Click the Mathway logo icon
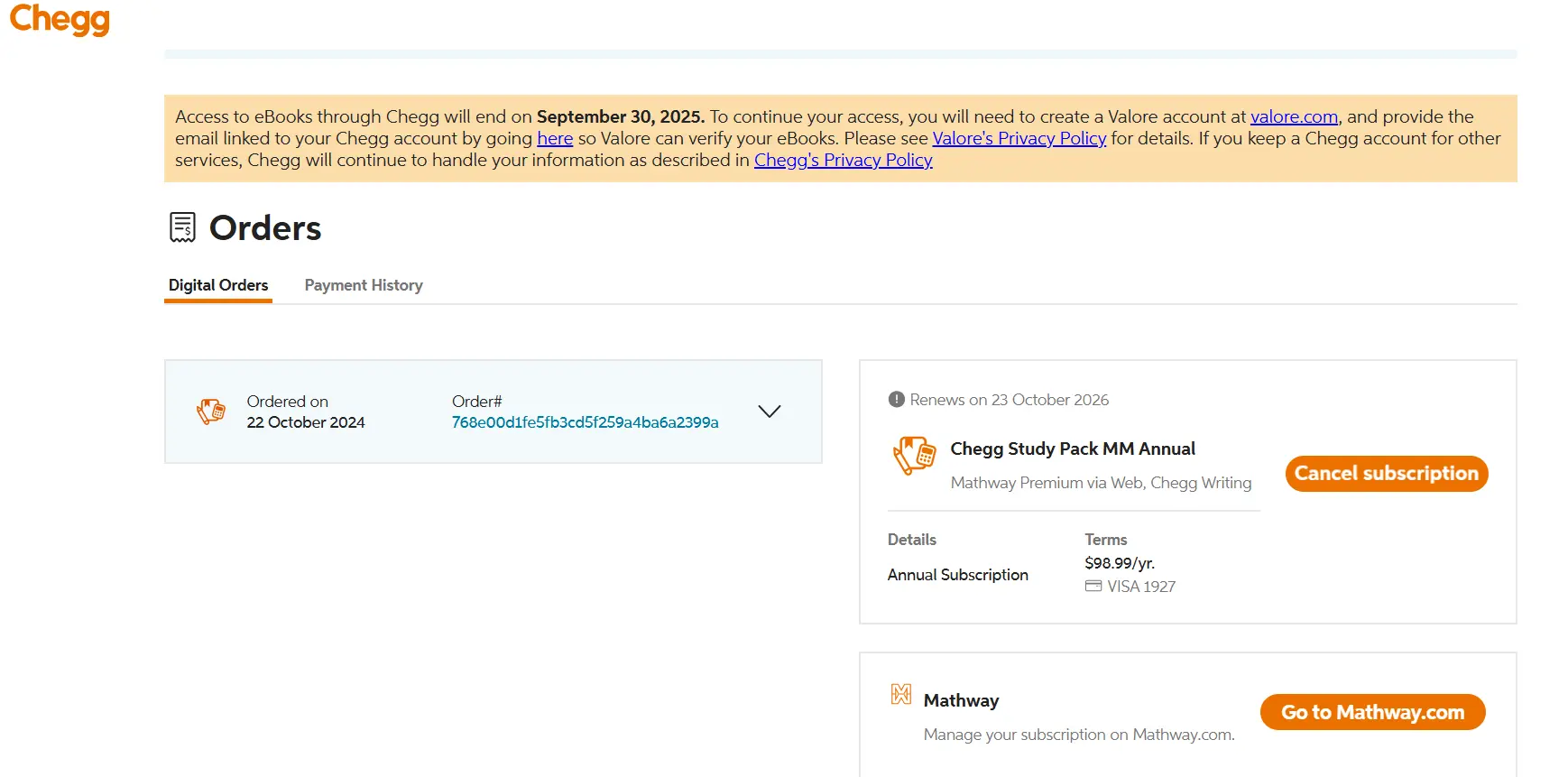Image resolution: width=1568 pixels, height=777 pixels. [900, 694]
